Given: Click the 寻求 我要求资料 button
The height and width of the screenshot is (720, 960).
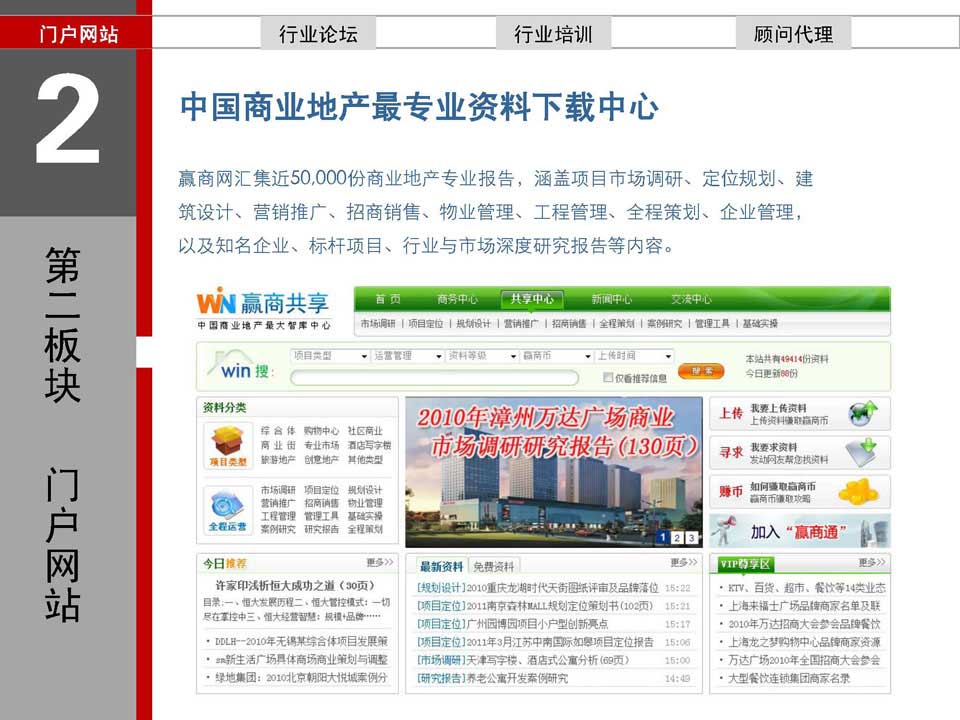Looking at the screenshot, I should [x=800, y=453].
